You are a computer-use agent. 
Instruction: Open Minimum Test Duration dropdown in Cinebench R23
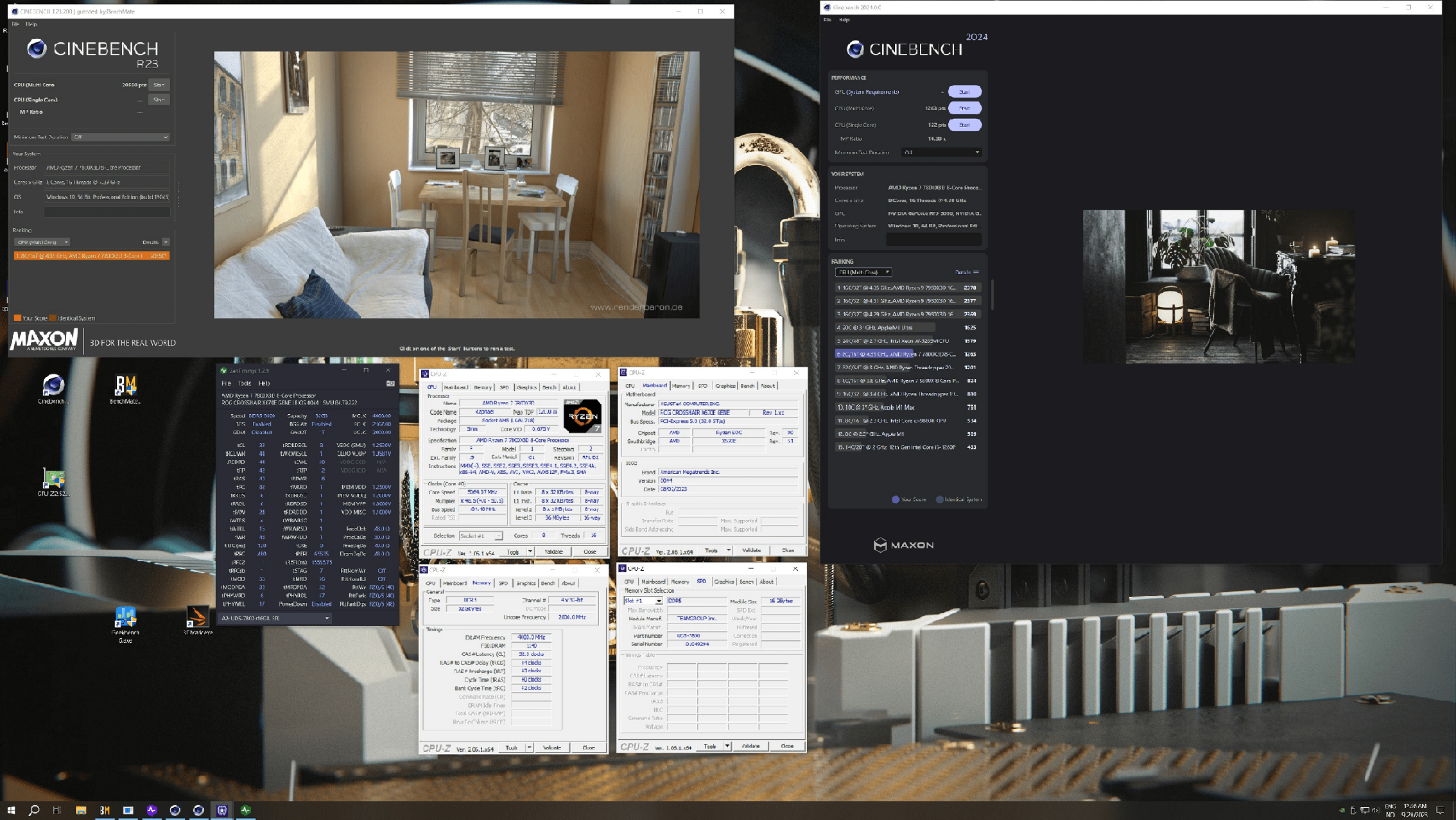click(120, 137)
